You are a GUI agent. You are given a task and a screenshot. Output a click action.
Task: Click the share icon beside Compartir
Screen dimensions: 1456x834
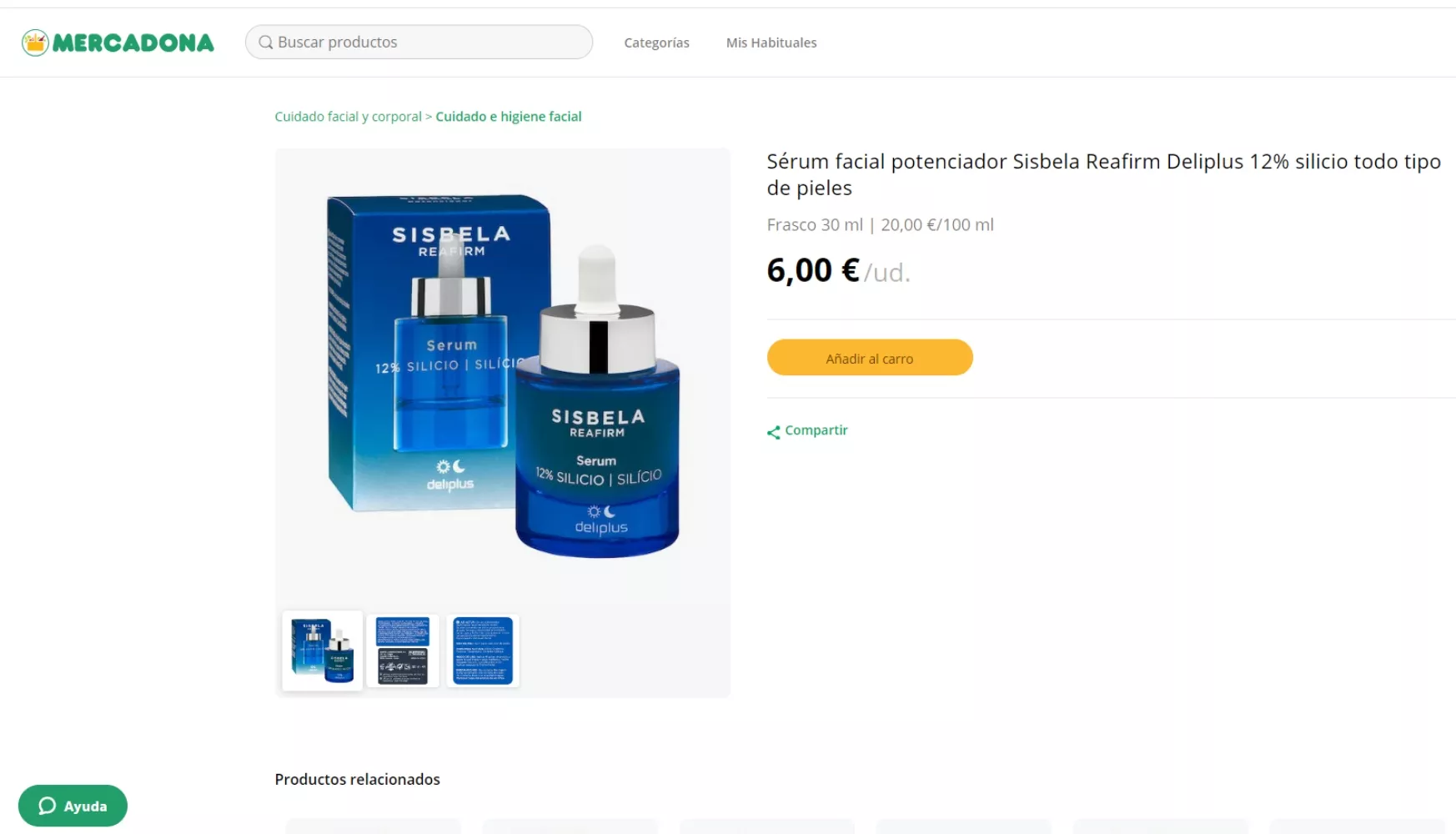click(x=774, y=432)
